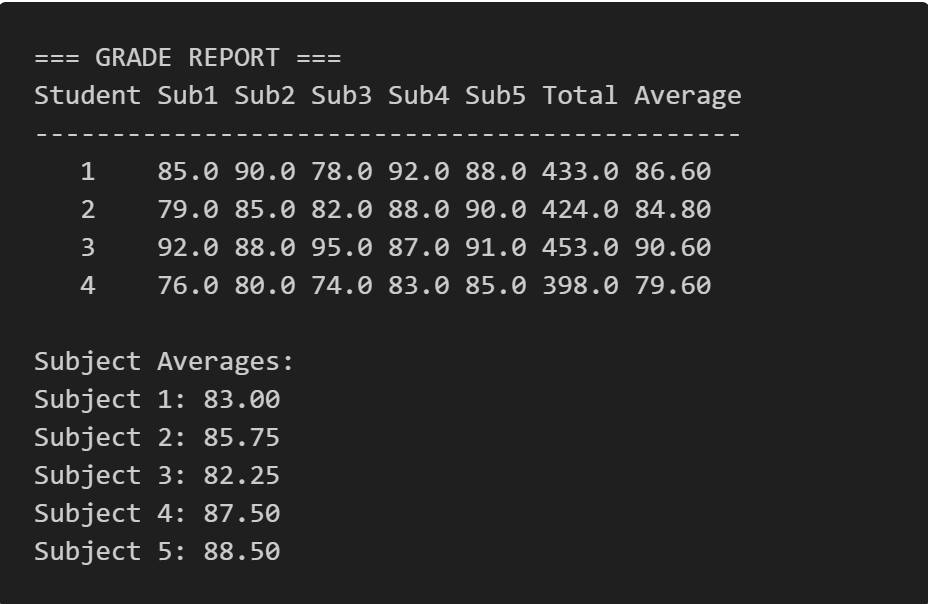Click the GRADE REPORT title line
Image resolution: width=928 pixels, height=604 pixels.
(x=187, y=58)
